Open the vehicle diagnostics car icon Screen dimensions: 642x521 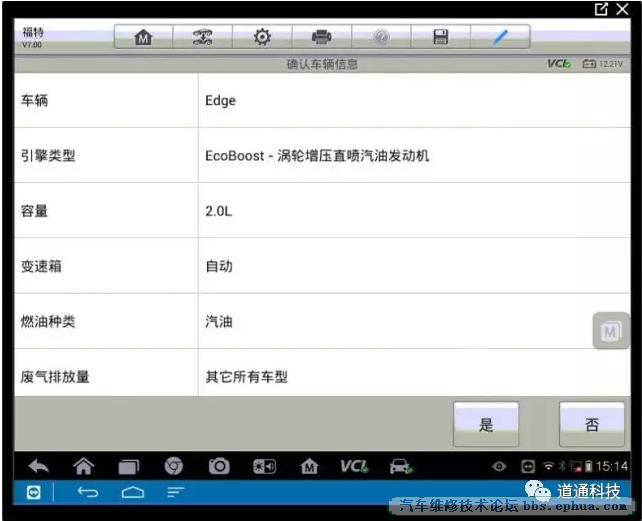coord(401,466)
